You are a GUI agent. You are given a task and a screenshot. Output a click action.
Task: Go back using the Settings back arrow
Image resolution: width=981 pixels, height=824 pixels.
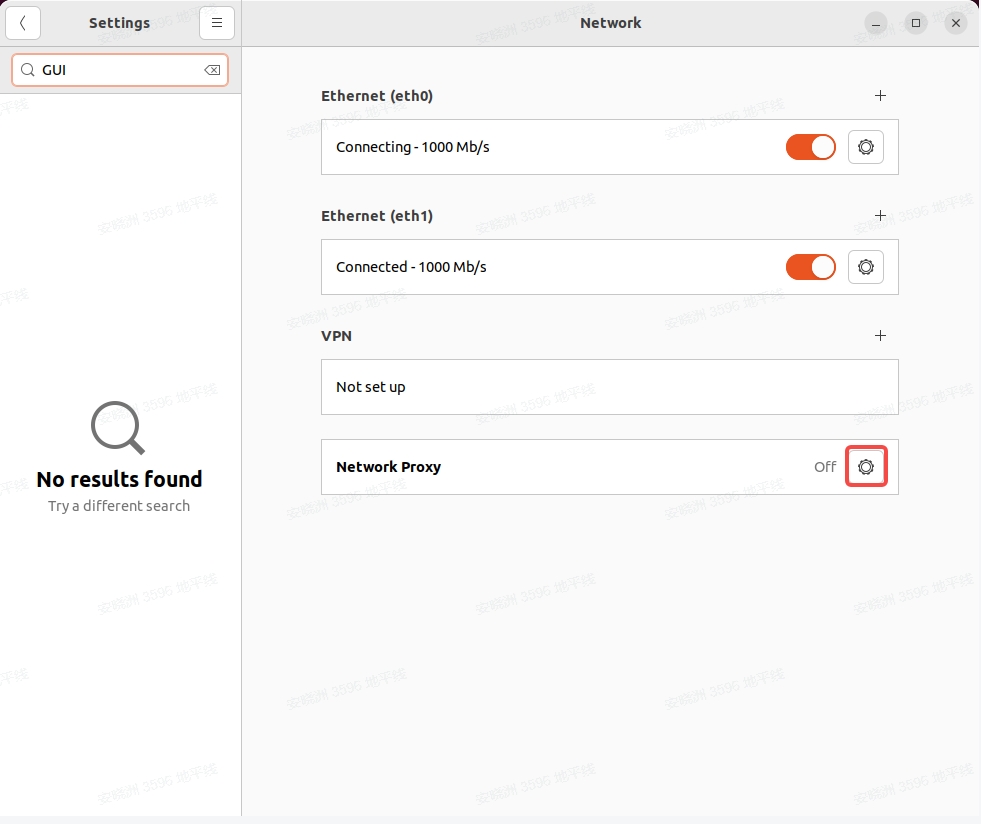coord(23,23)
